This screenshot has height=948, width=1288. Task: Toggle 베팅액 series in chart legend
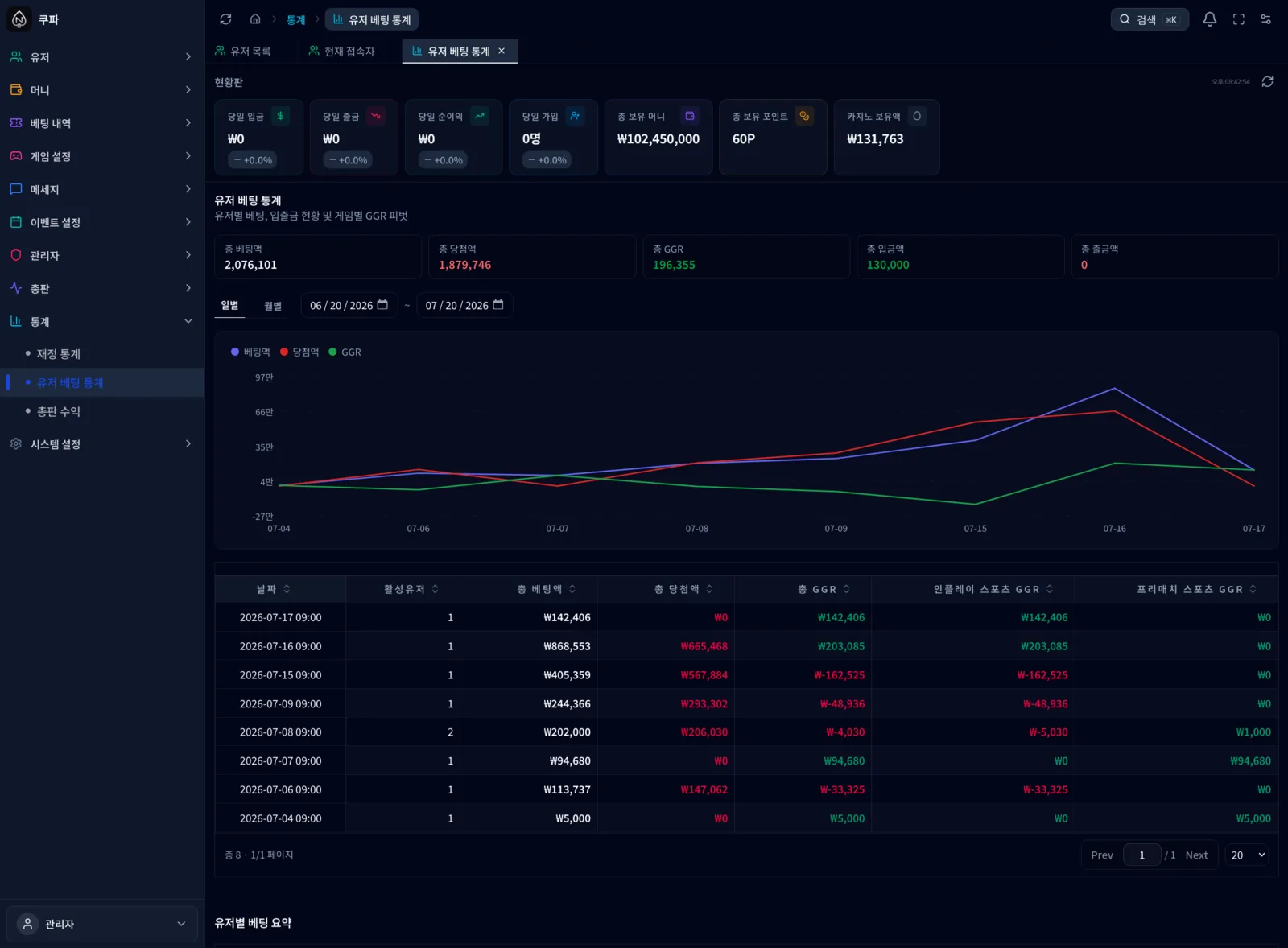[250, 352]
